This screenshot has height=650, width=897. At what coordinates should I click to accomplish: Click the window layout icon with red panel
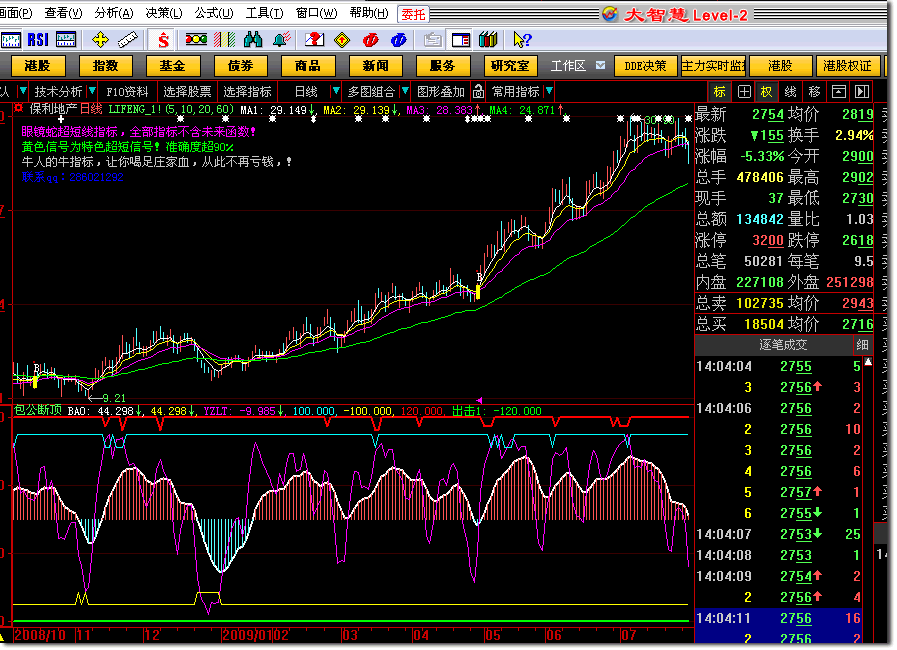point(461,39)
